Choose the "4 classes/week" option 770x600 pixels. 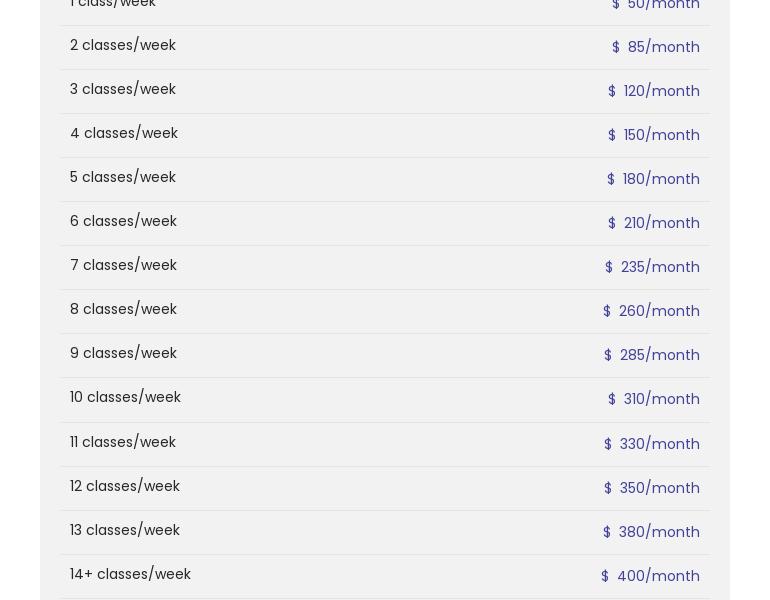click(124, 134)
